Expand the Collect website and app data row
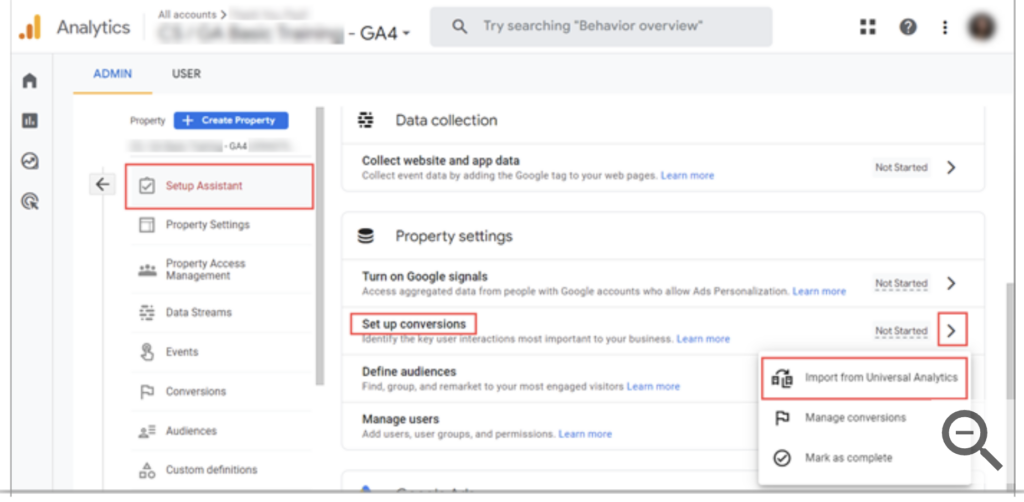The width and height of the screenshot is (1024, 502). click(x=951, y=167)
